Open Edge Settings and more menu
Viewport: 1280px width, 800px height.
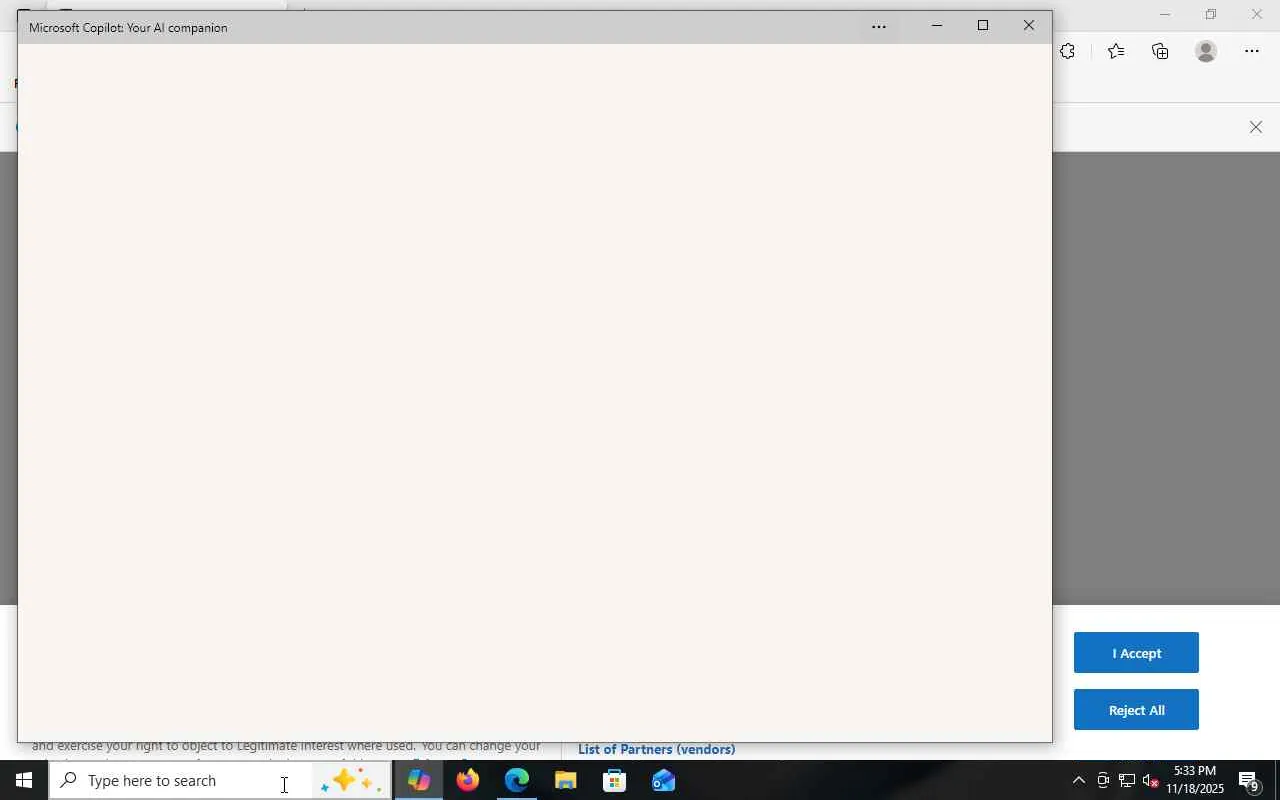click(x=1252, y=51)
